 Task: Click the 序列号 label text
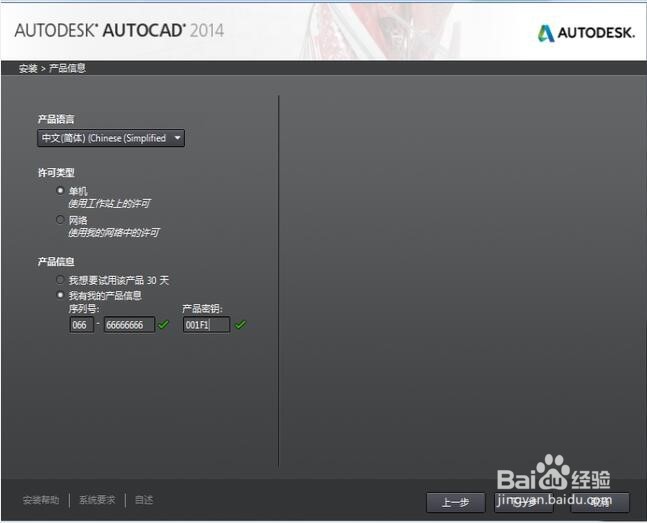click(x=84, y=309)
